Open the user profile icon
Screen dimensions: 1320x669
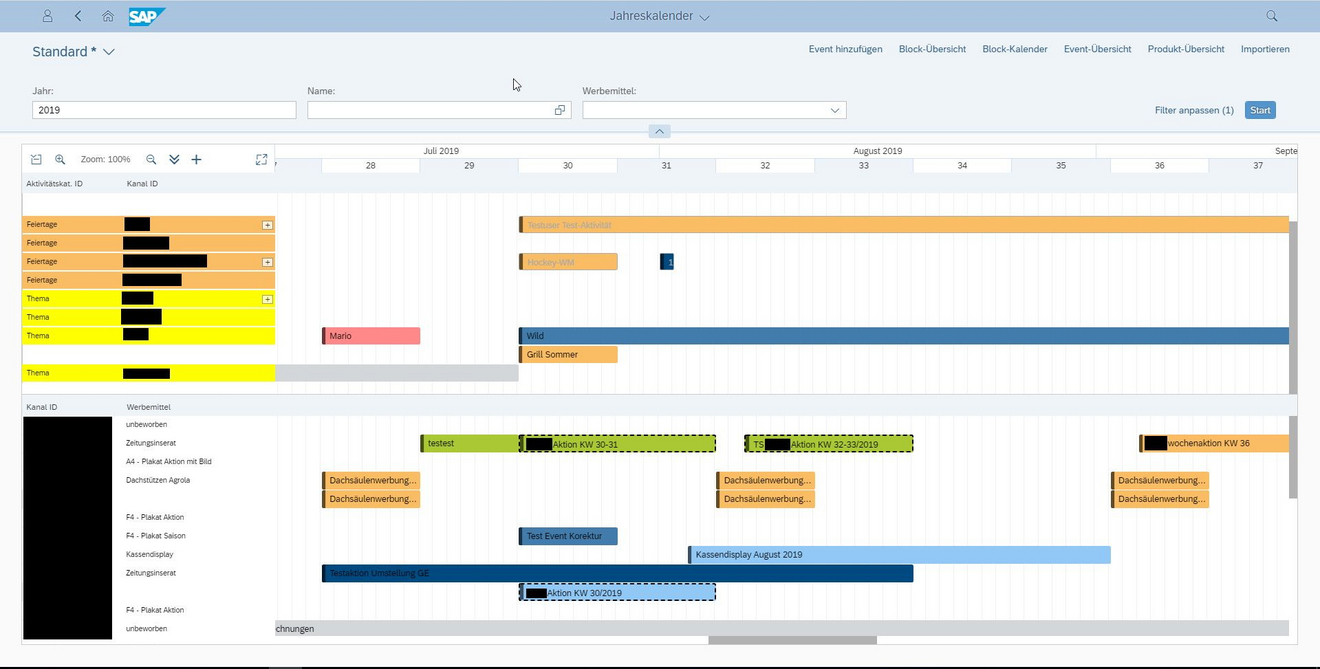[47, 16]
